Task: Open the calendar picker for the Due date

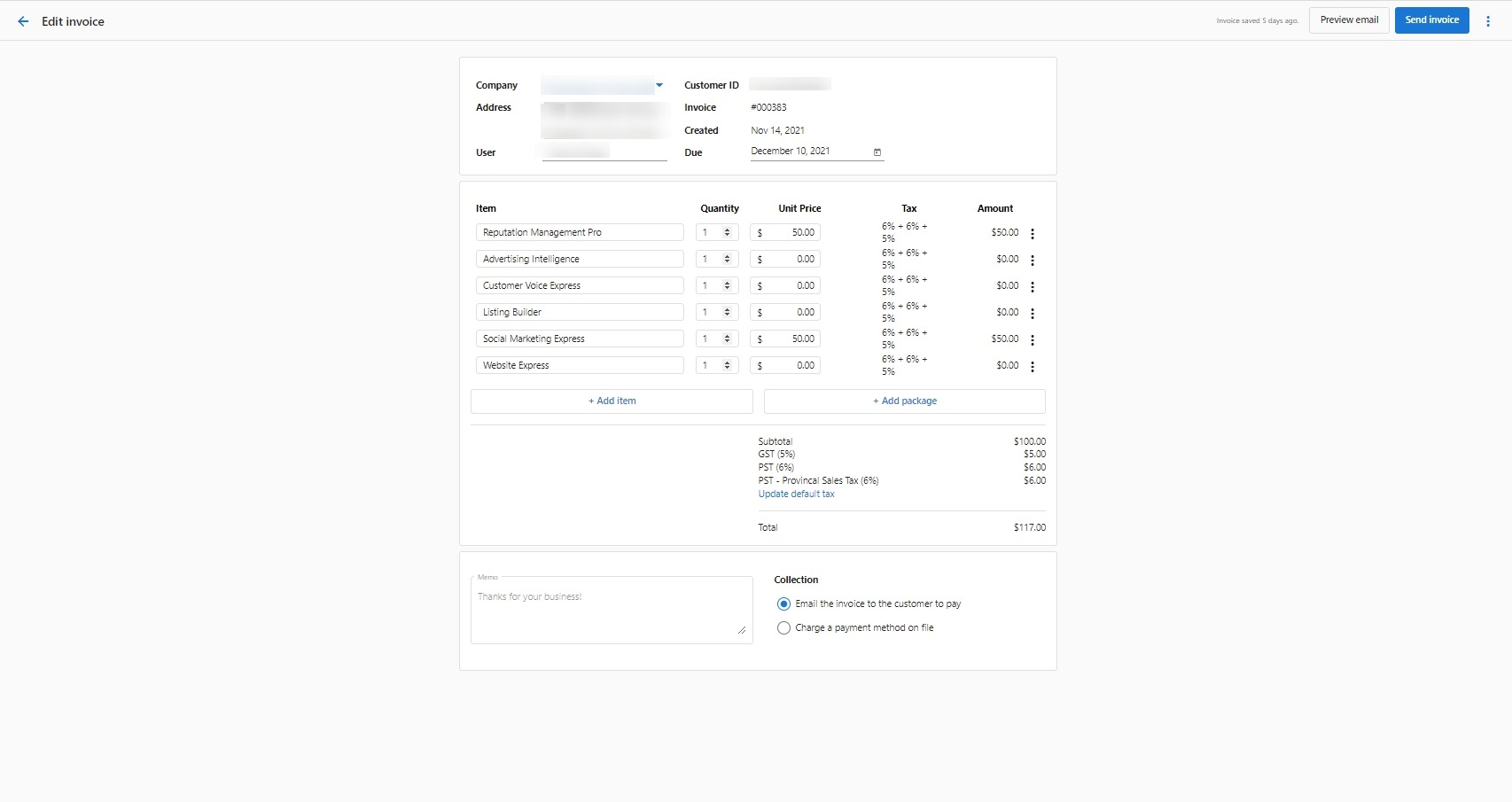Action: [877, 152]
